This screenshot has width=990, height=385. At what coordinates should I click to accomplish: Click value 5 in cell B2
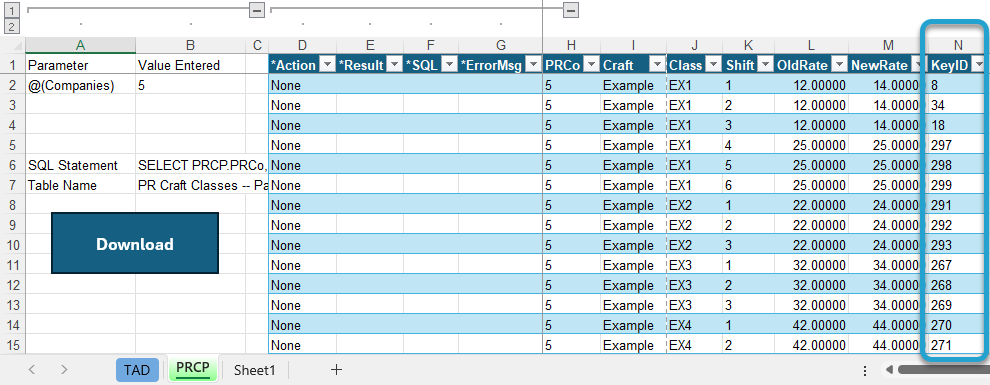point(191,86)
